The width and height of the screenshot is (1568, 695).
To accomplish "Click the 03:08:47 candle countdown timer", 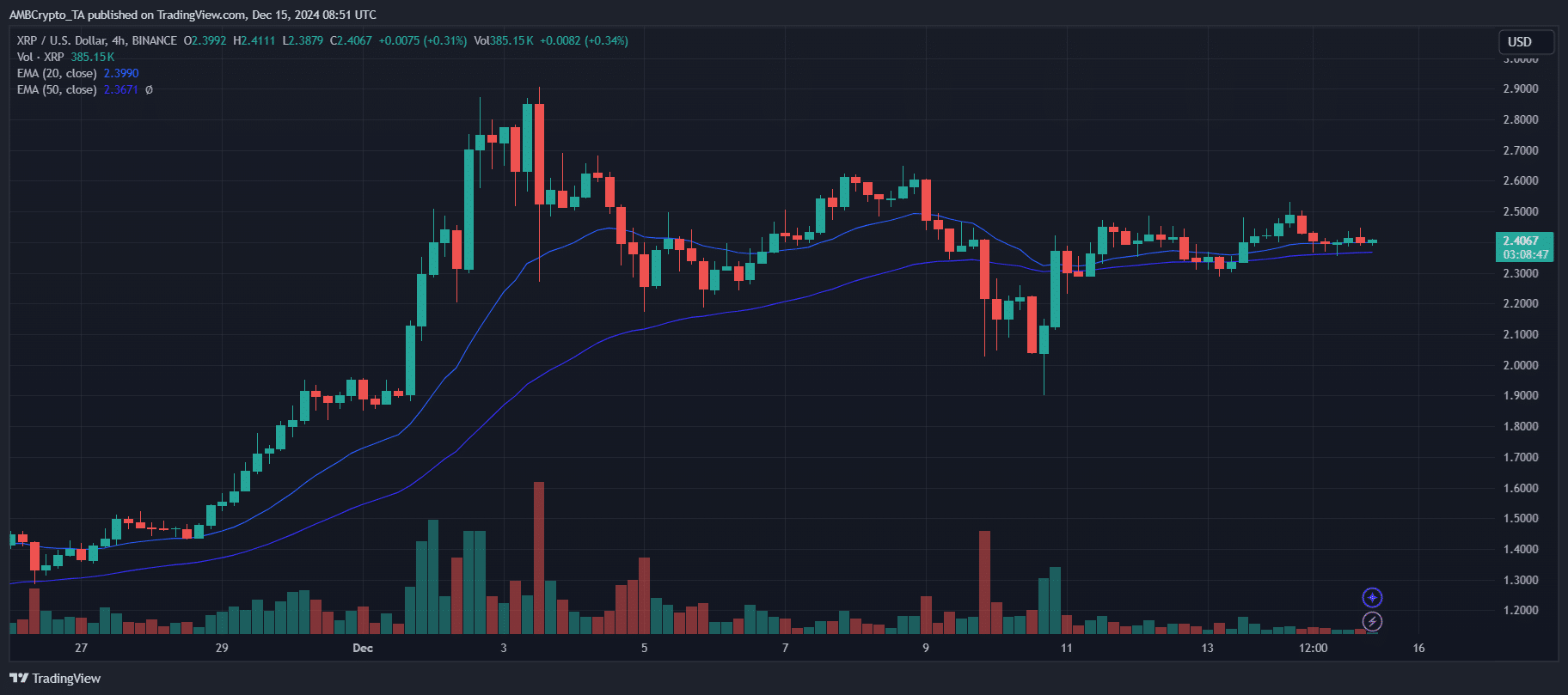I will pyautogui.click(x=1526, y=254).
